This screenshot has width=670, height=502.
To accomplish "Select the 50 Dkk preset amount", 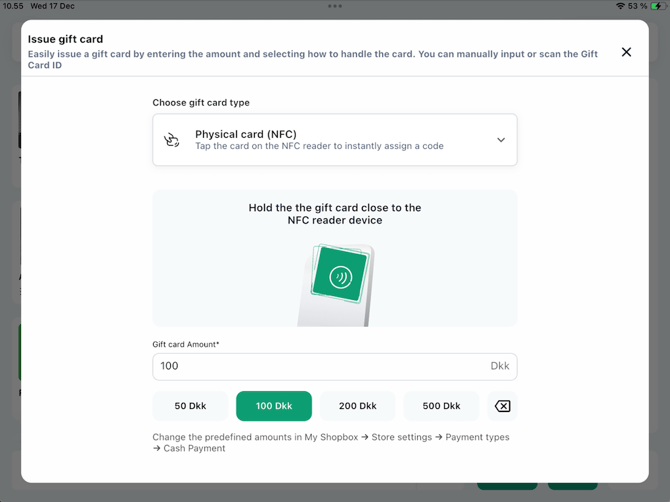I will point(190,406).
